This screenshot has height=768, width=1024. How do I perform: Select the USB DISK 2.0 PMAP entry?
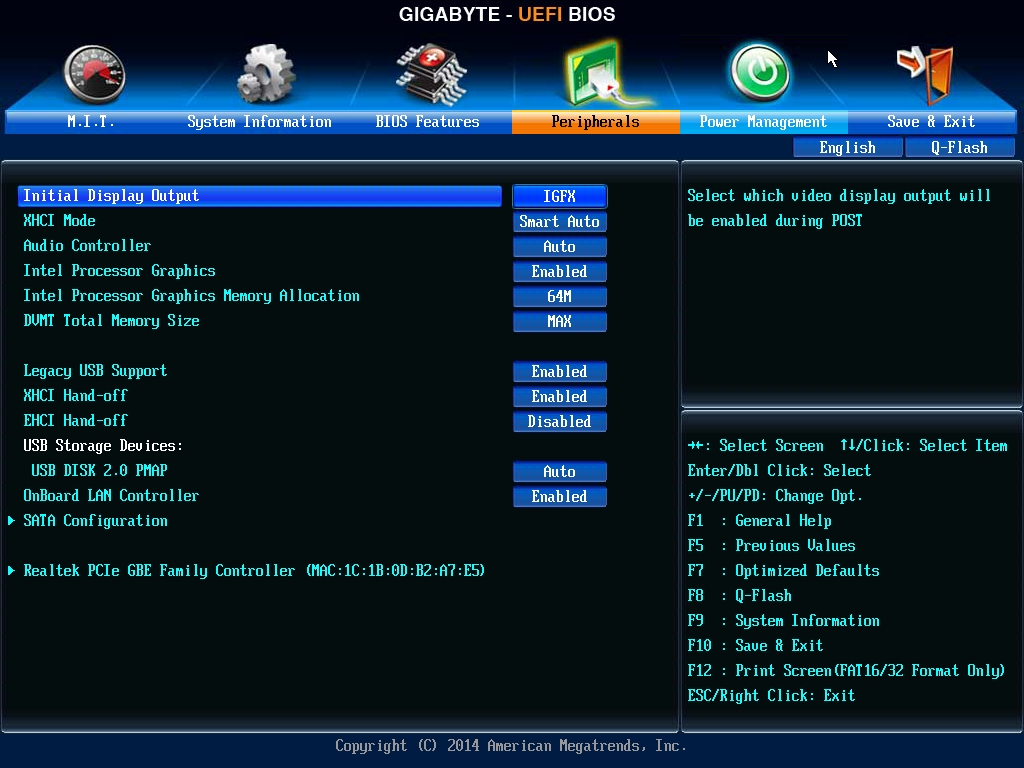click(x=99, y=470)
